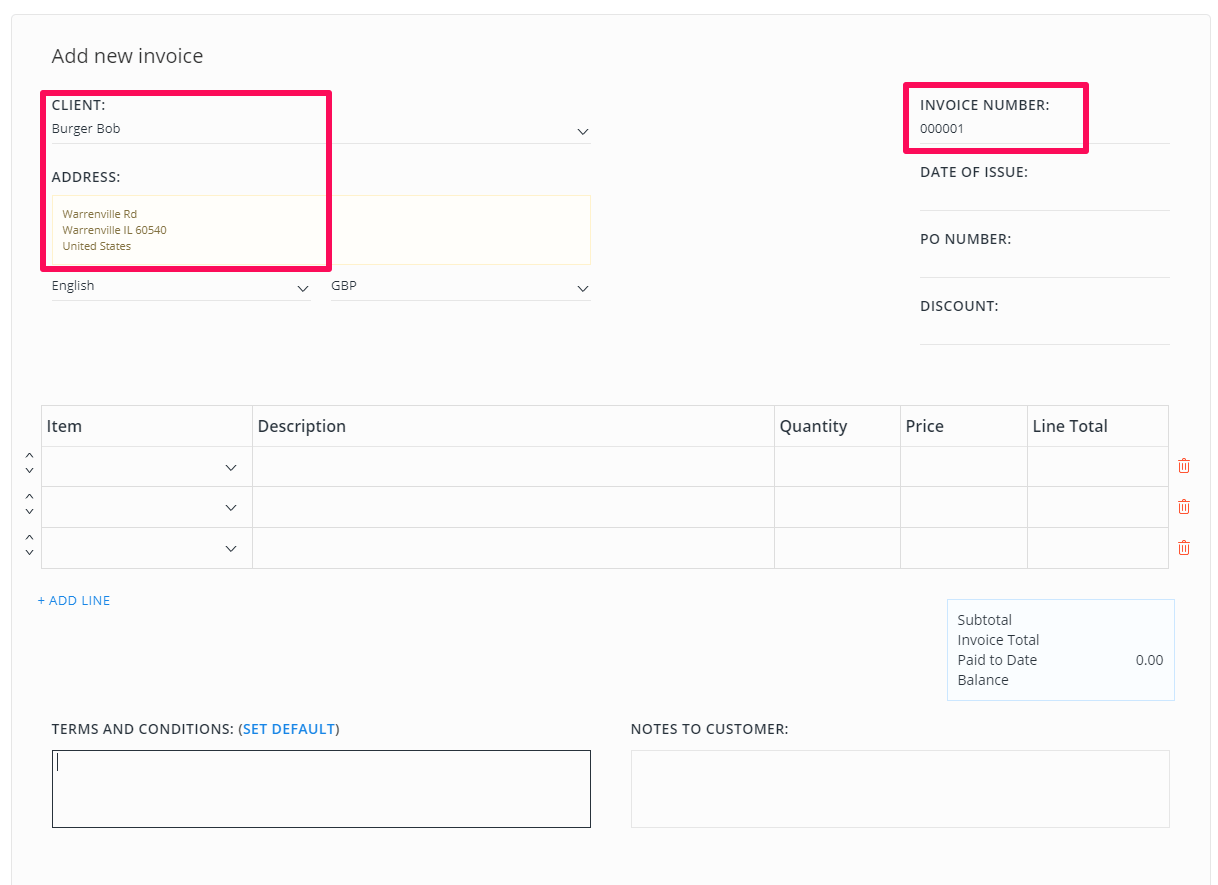Image resolution: width=1218 pixels, height=885 pixels.
Task: Click the SET DEFAULT link for terms
Action: [289, 729]
